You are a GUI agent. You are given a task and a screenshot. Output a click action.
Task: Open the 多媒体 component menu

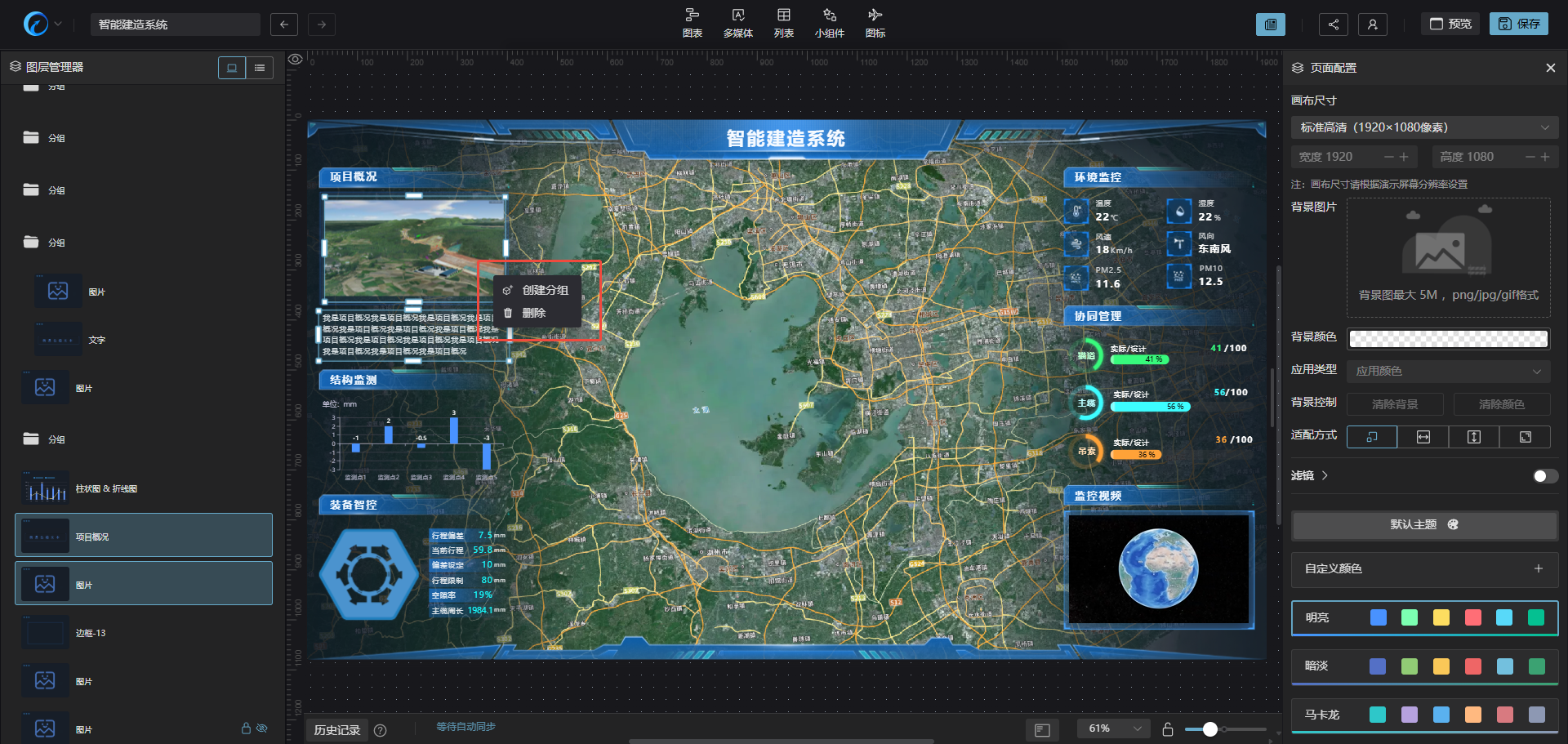click(x=737, y=23)
